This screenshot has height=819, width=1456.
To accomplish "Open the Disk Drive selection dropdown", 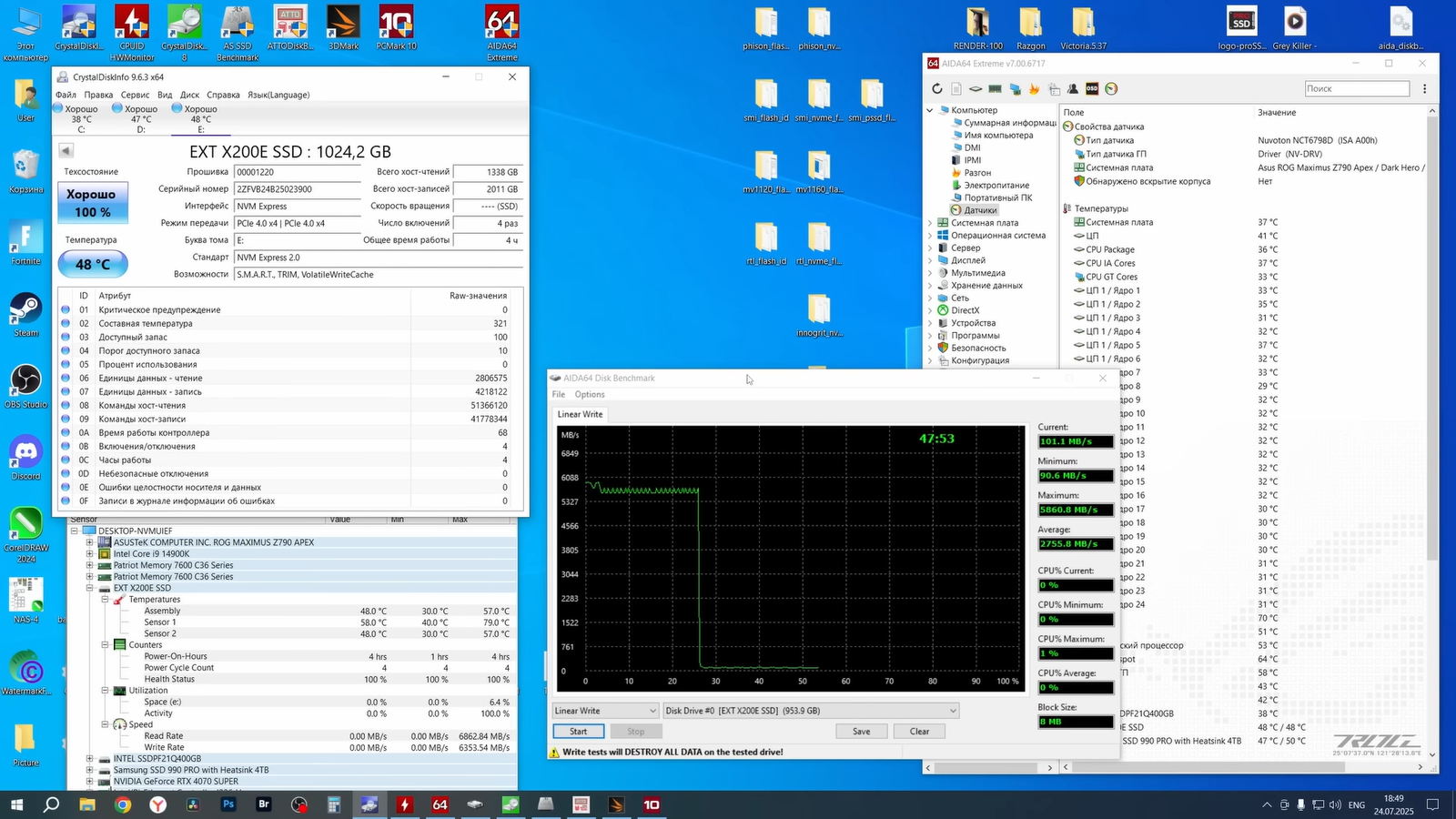I will tap(810, 711).
